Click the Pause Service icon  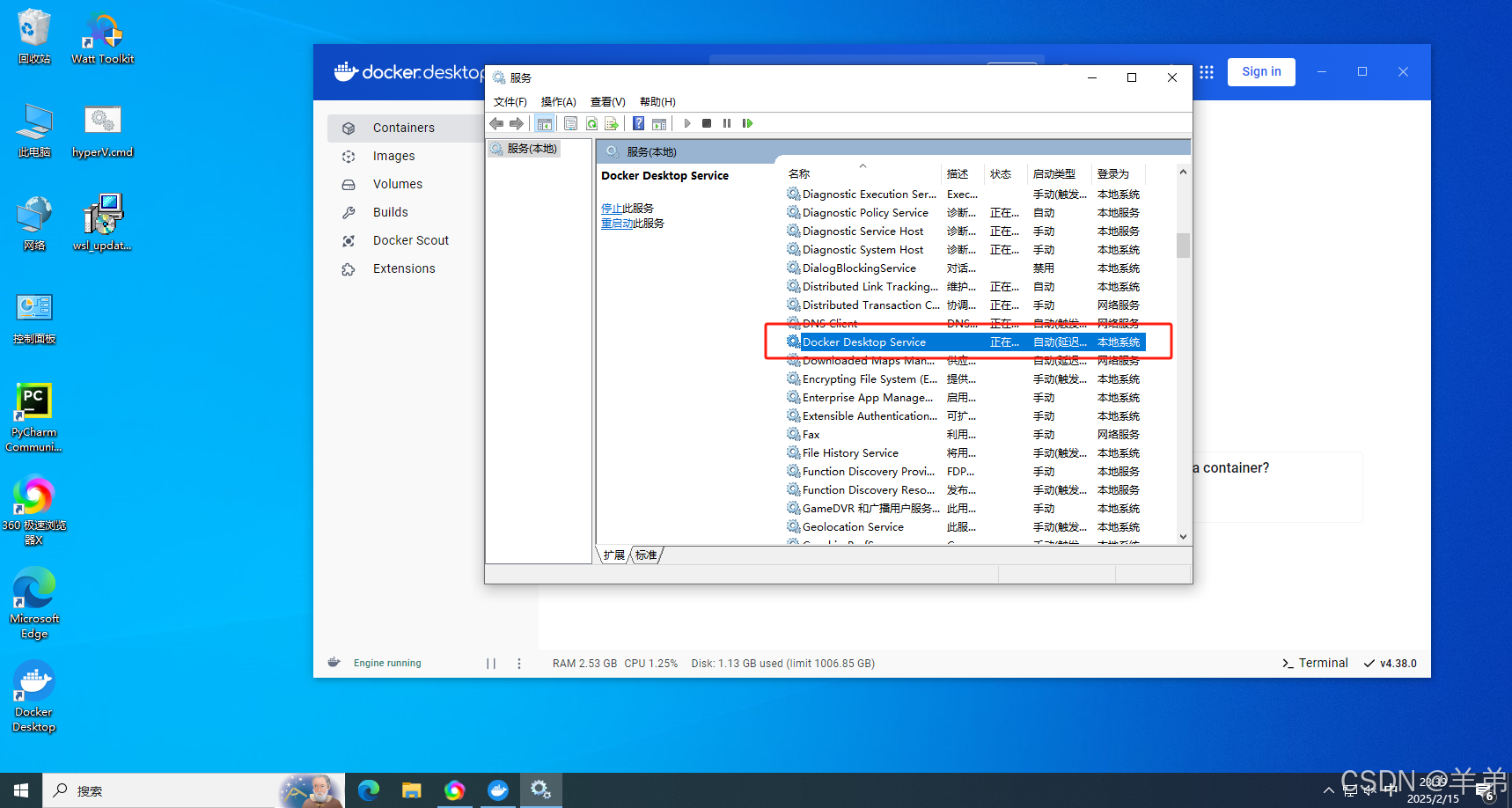pos(727,123)
